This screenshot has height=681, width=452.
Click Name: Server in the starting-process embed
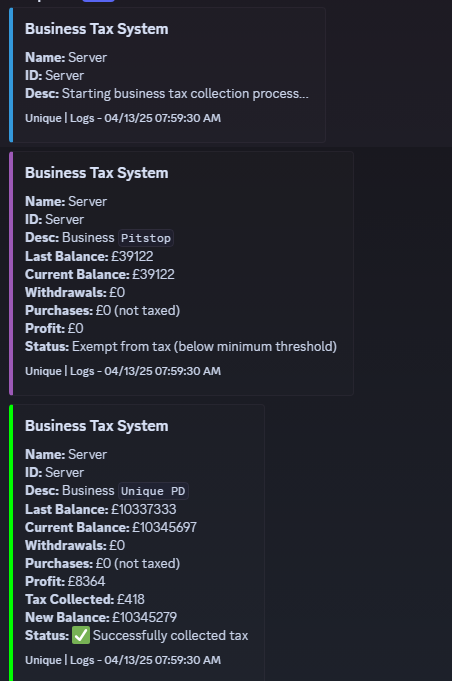[66, 57]
